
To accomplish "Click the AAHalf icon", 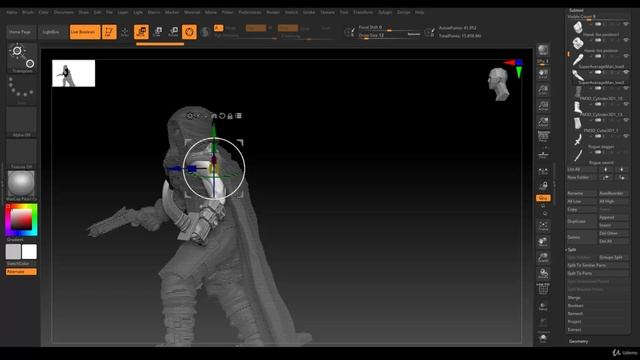I will tap(543, 122).
